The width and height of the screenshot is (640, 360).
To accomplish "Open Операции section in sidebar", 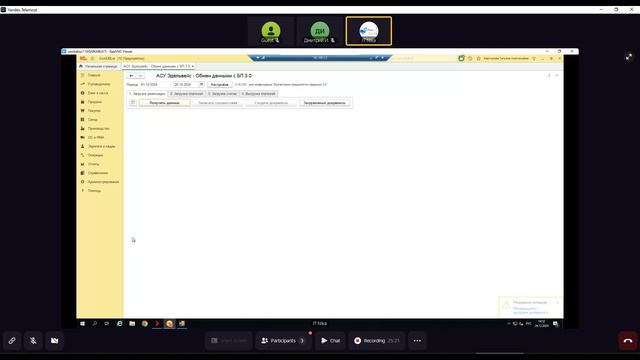I will 96,155.
